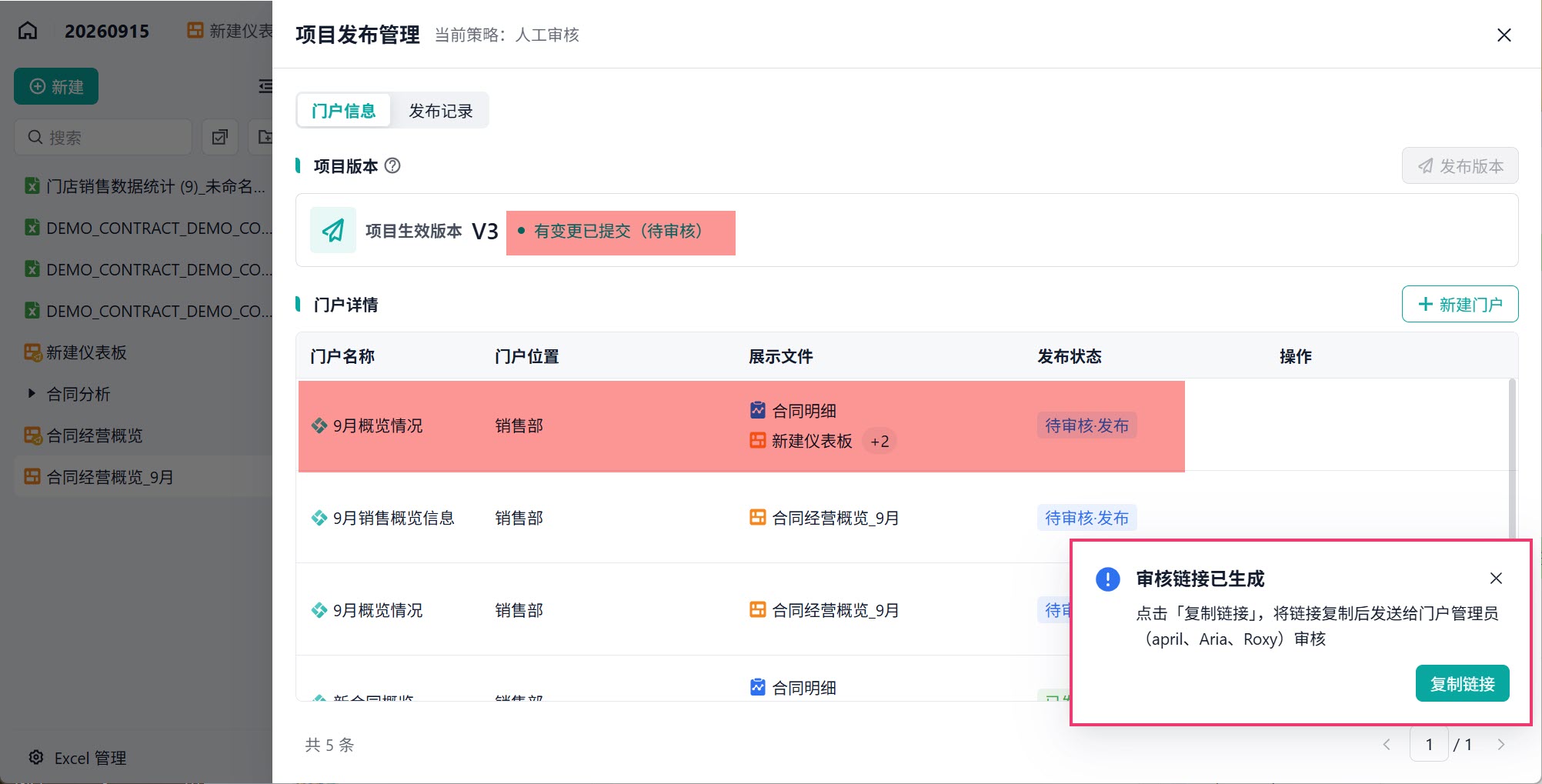Click the 发布版本 button
Image resolution: width=1542 pixels, height=784 pixels.
(x=1460, y=165)
